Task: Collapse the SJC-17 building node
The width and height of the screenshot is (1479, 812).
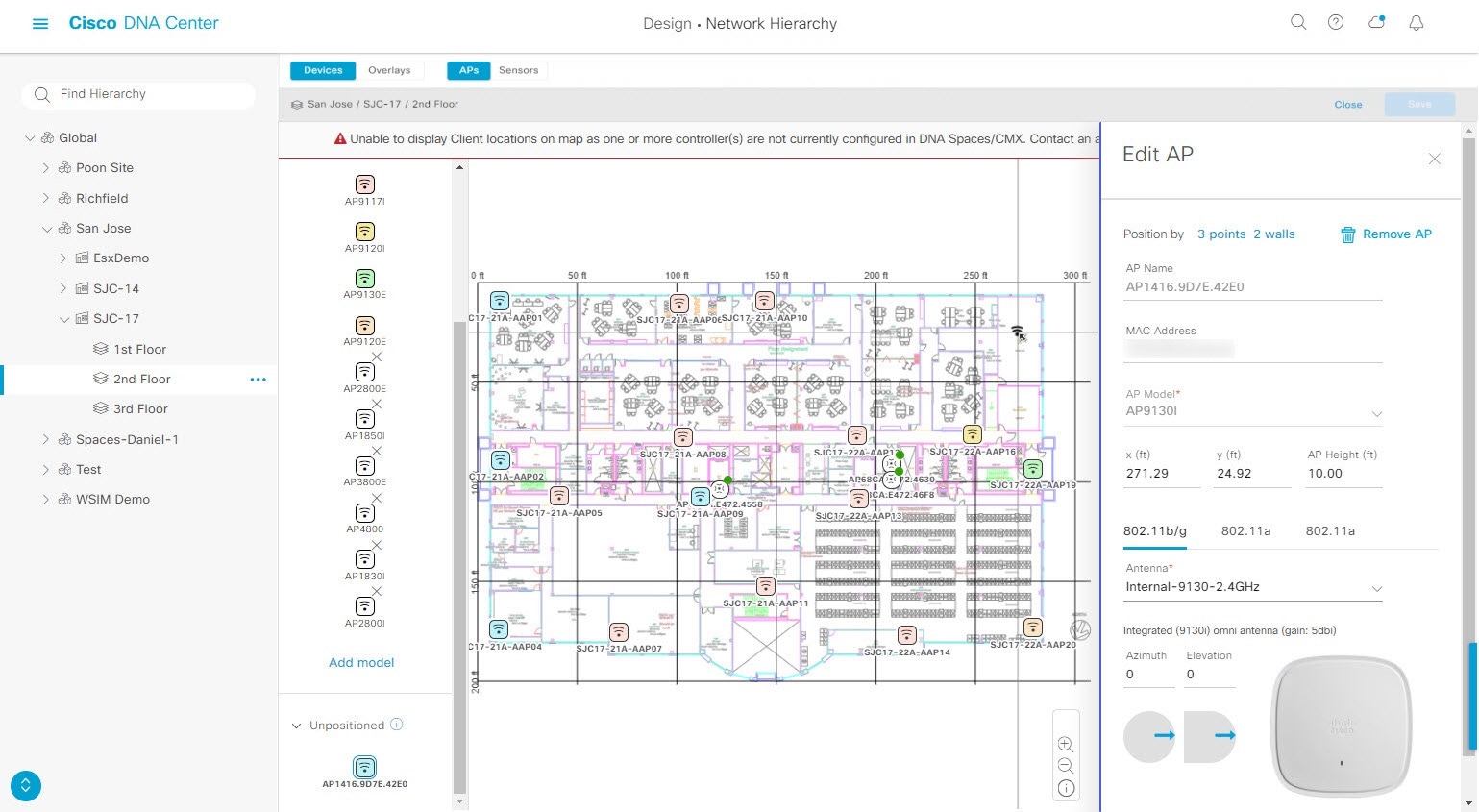Action: coord(64,319)
